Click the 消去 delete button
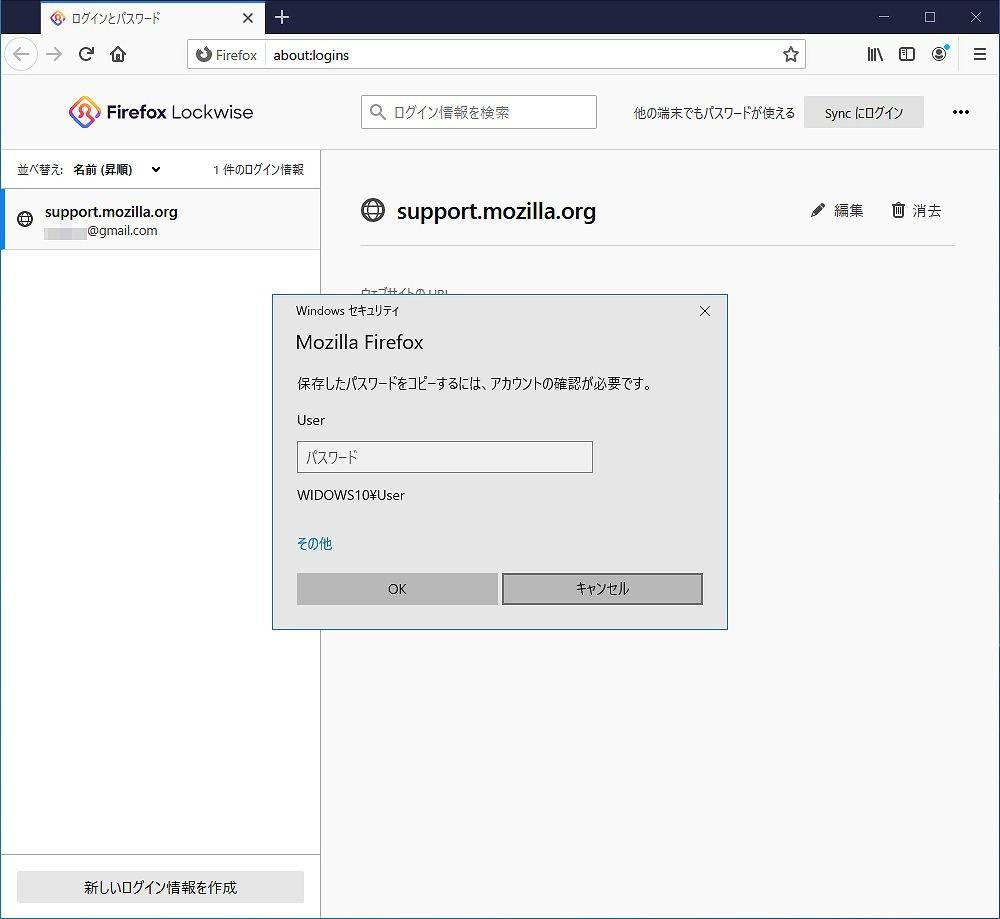This screenshot has width=1000, height=919. click(916, 210)
